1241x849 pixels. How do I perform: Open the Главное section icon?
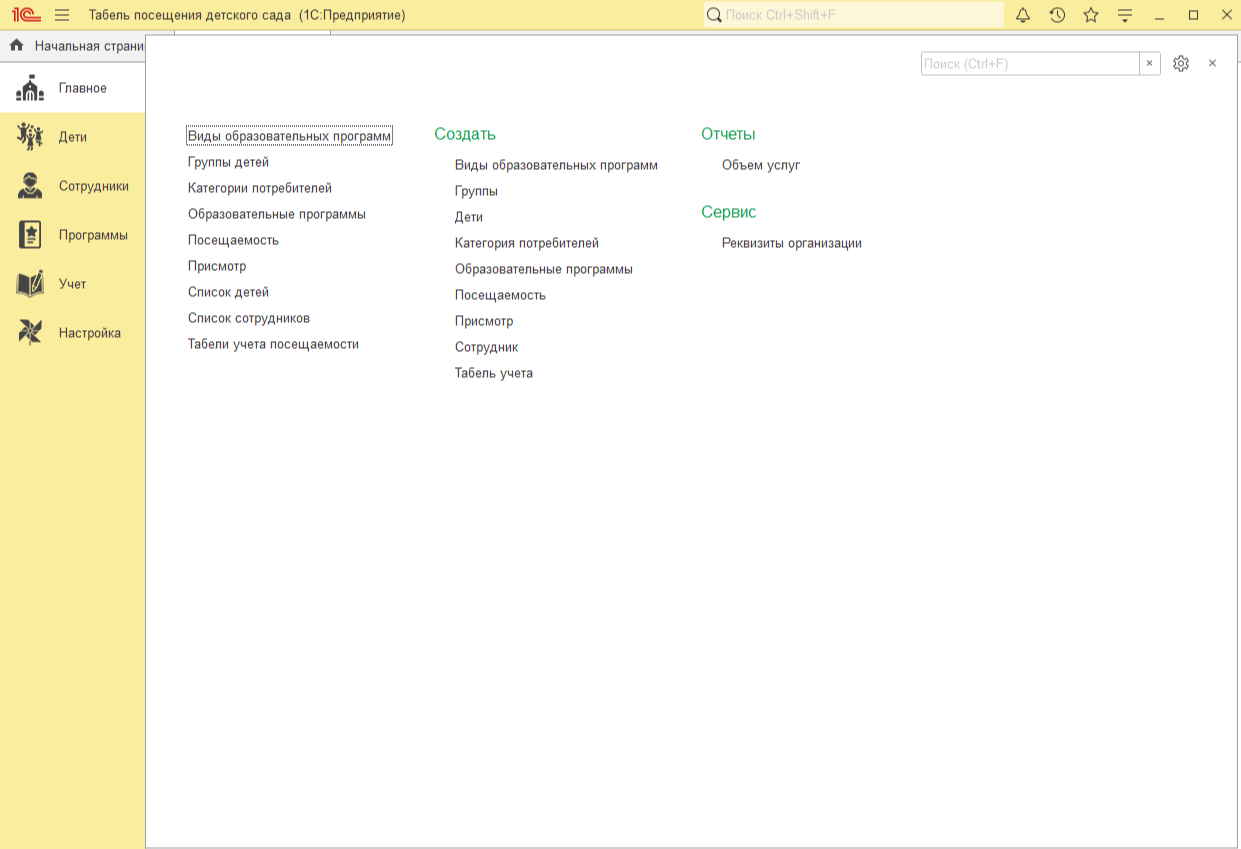[30, 88]
